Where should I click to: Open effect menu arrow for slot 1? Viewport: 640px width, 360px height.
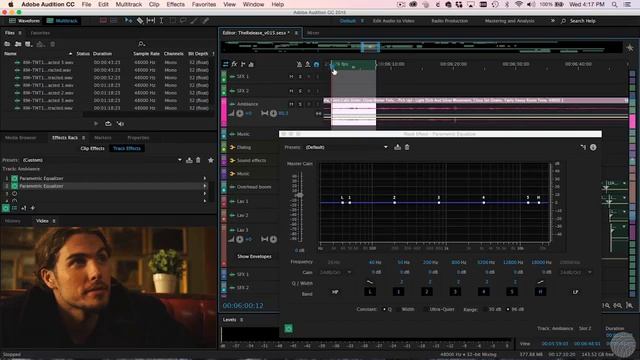(x=204, y=178)
